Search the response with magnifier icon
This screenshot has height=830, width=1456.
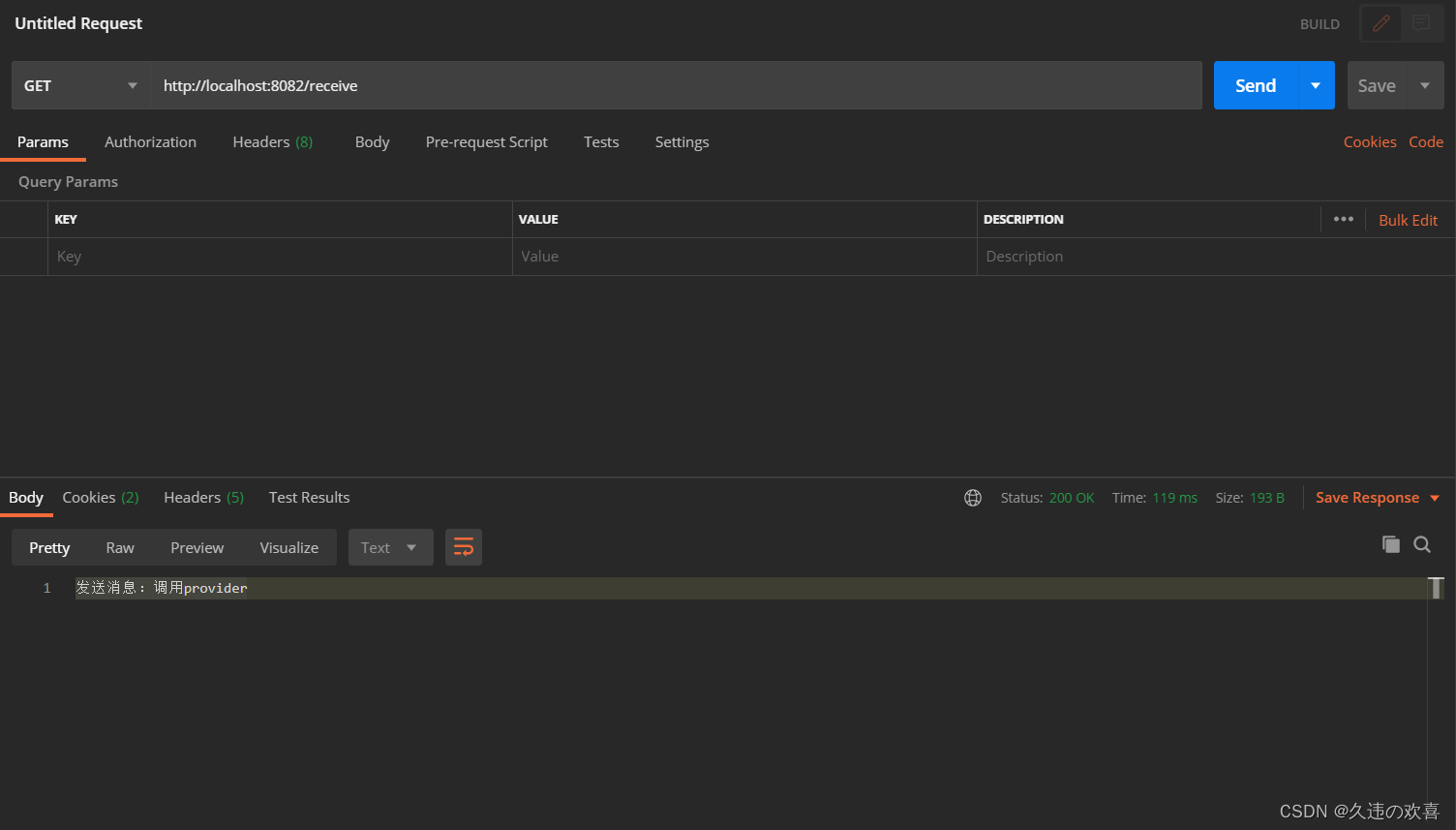1422,544
